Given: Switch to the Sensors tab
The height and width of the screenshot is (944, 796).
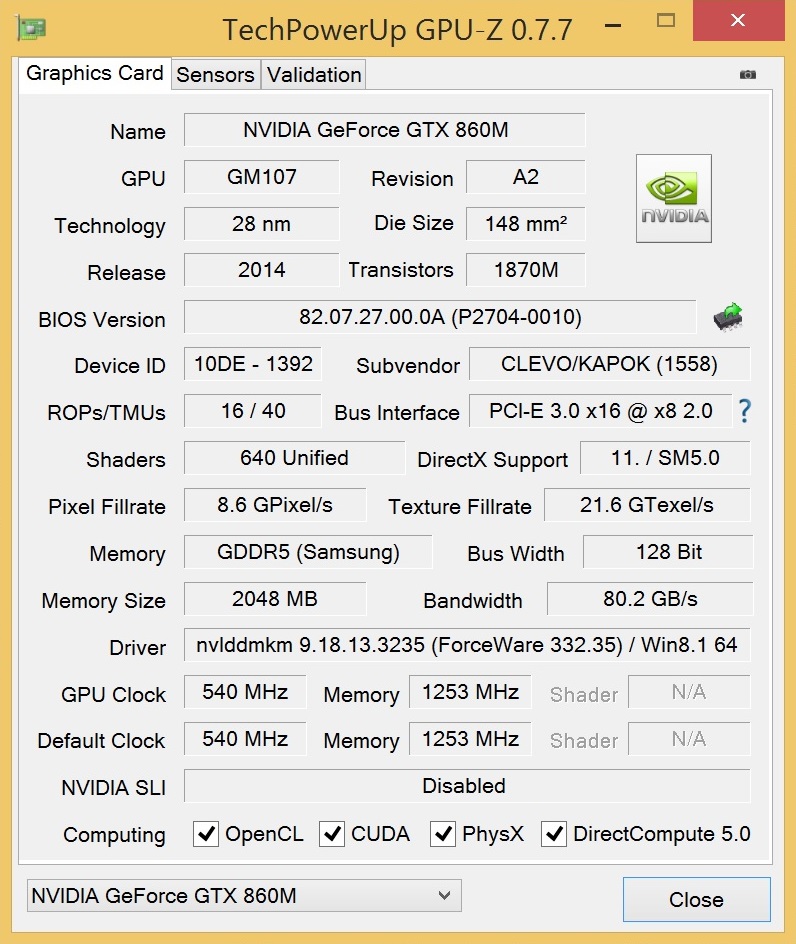Looking at the screenshot, I should coord(215,75).
